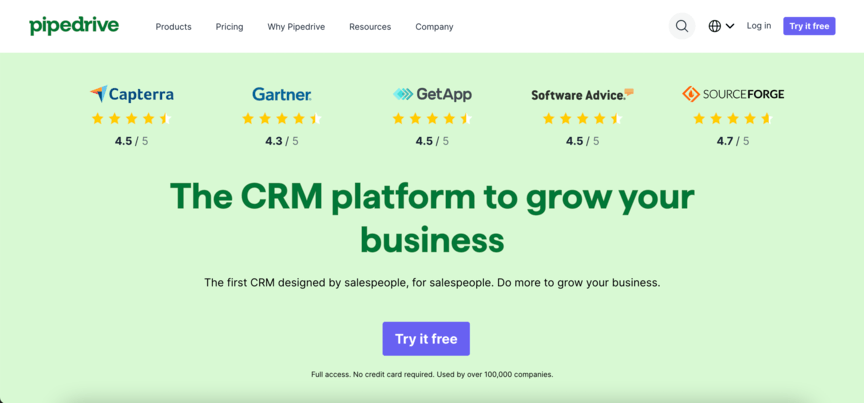Click the globe language icon

click(x=715, y=26)
